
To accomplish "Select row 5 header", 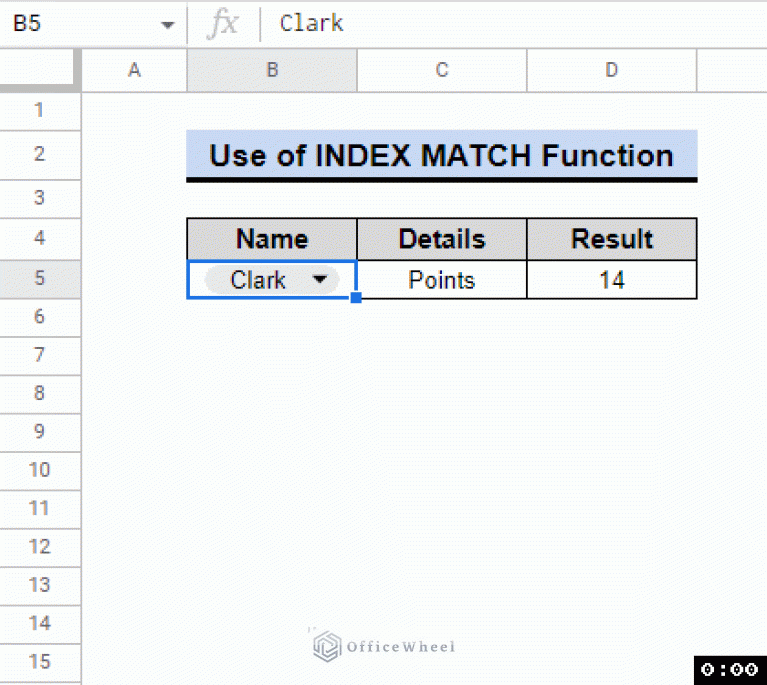I will click(x=39, y=278).
